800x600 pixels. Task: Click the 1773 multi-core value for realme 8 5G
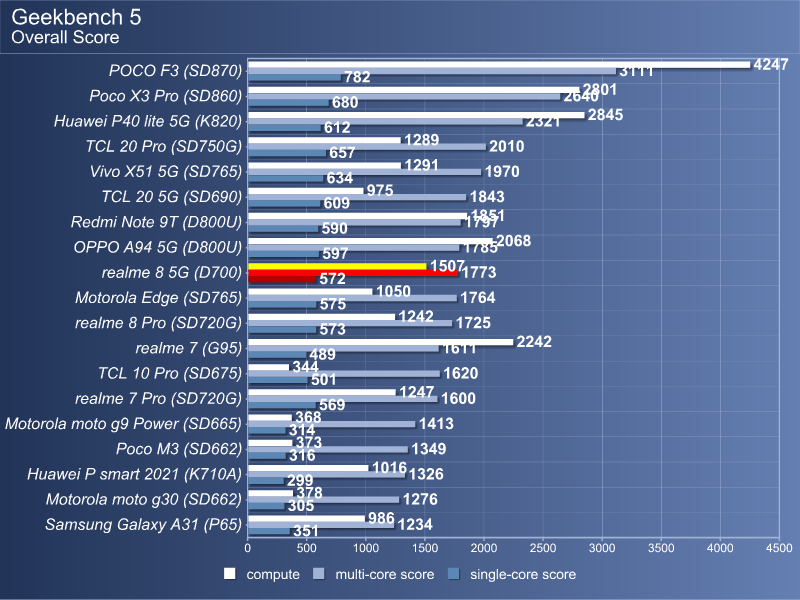coord(479,272)
